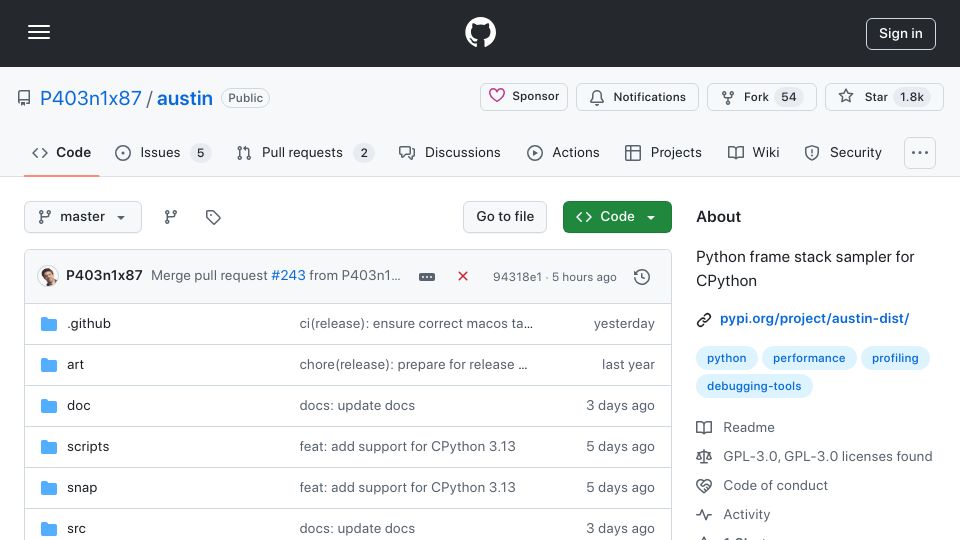Image resolution: width=960 pixels, height=540 pixels.
Task: Open the hamburger navigation menu
Action: click(39, 32)
